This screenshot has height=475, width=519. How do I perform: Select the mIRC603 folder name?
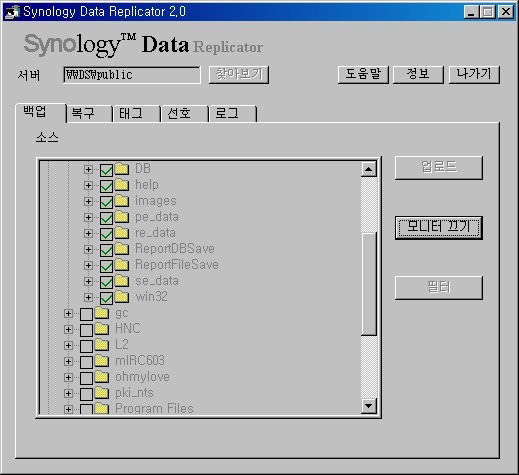(x=140, y=361)
